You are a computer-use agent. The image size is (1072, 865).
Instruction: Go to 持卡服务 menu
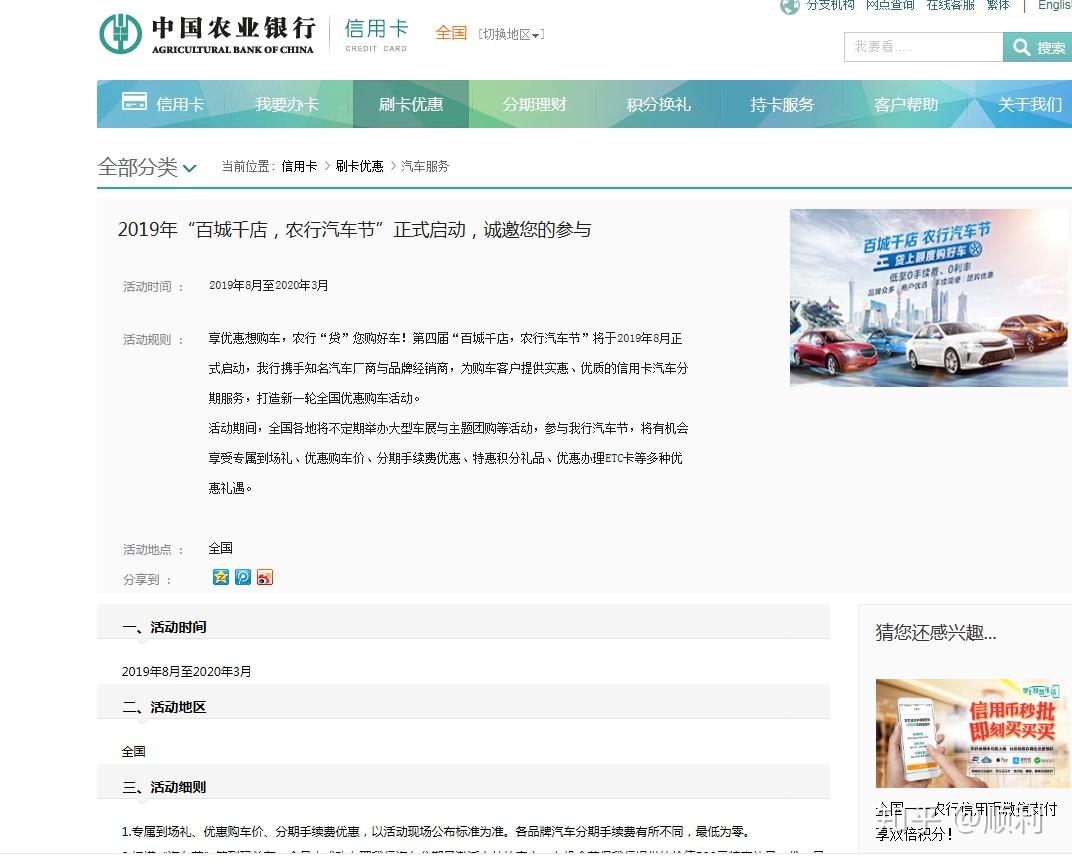(x=782, y=104)
